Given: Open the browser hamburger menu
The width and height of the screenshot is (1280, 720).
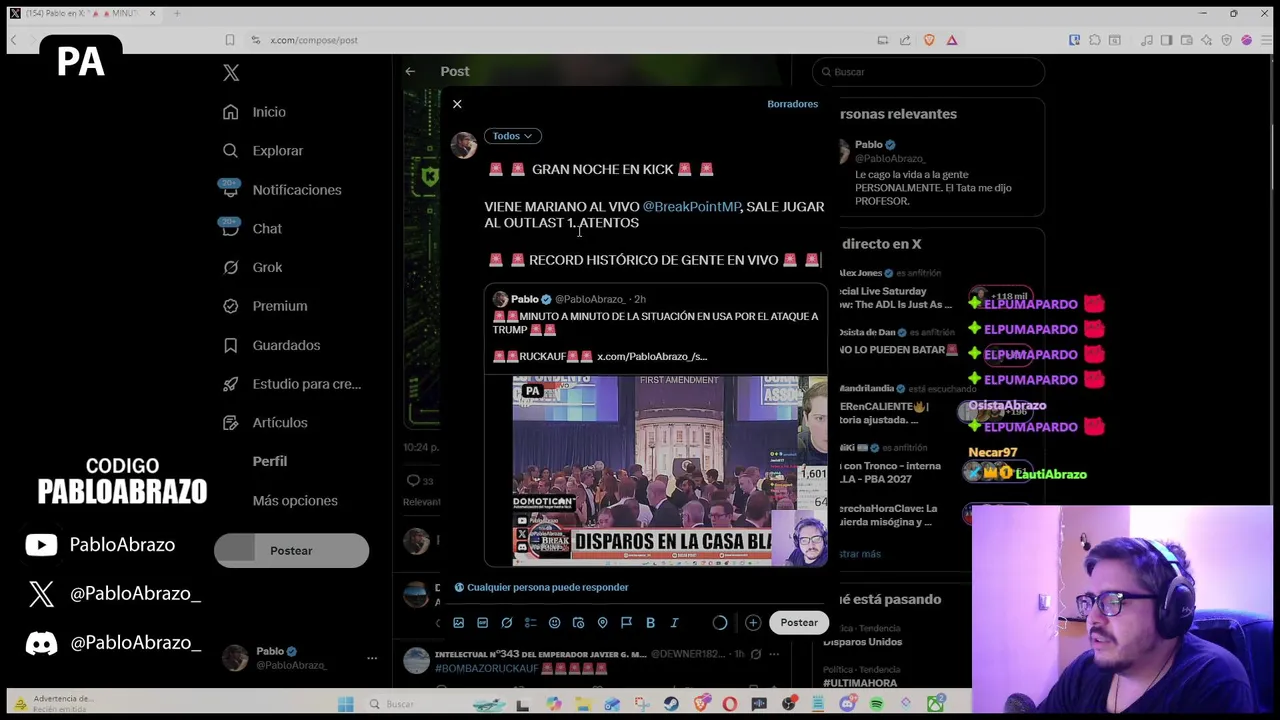Looking at the screenshot, I should 1267,40.
